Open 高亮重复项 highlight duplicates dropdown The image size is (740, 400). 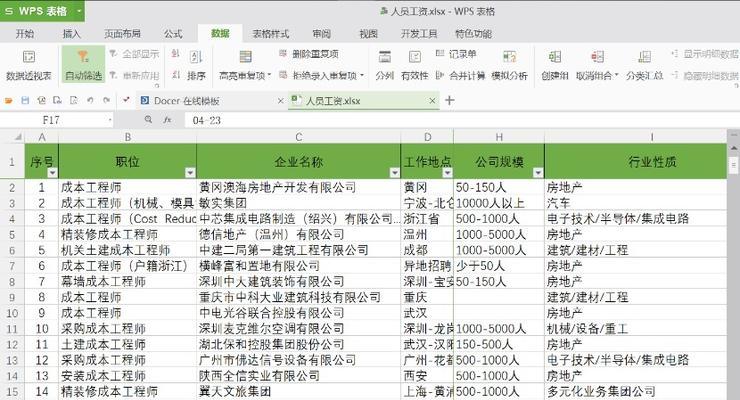click(245, 65)
